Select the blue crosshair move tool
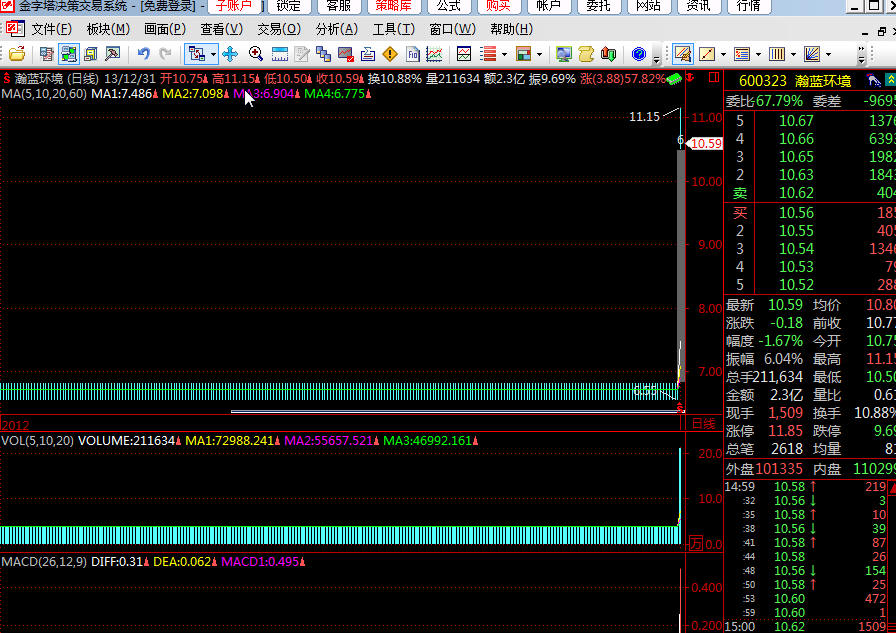896x633 pixels. (230, 53)
